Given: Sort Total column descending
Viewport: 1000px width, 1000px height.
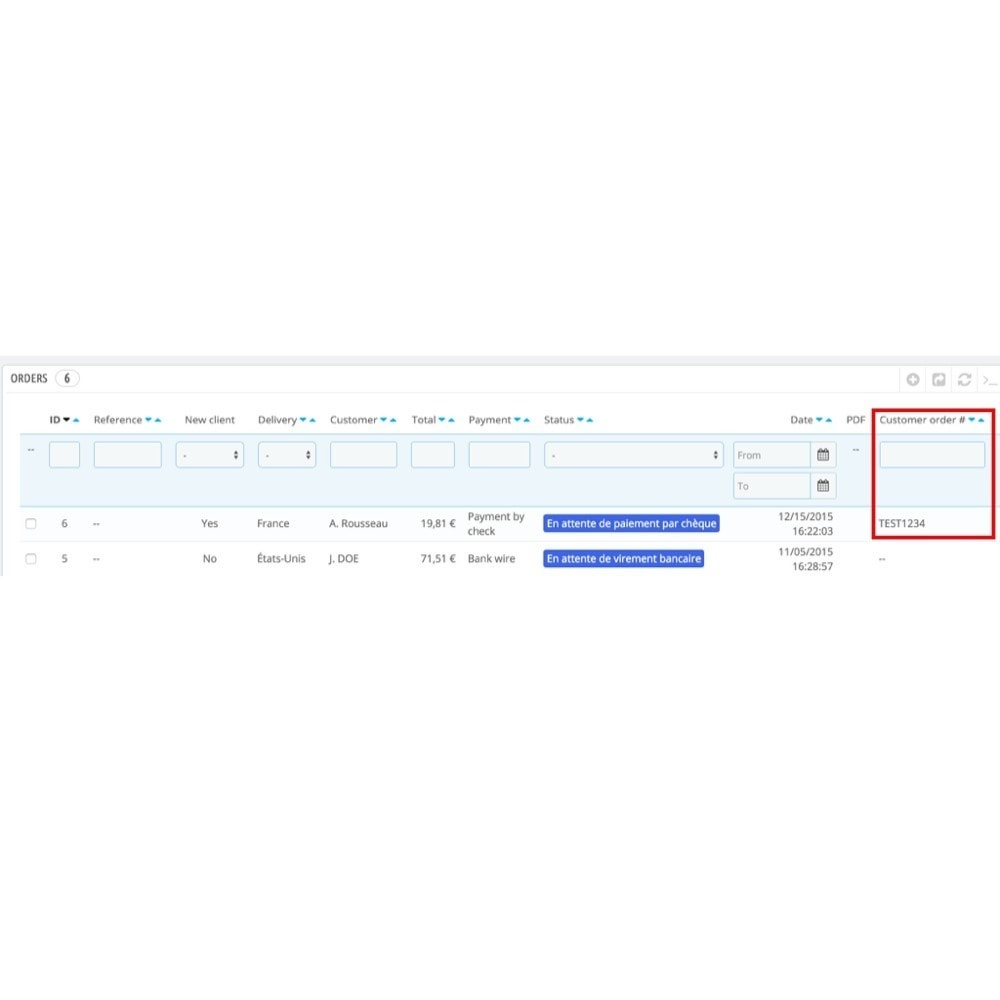Looking at the screenshot, I should (x=441, y=420).
